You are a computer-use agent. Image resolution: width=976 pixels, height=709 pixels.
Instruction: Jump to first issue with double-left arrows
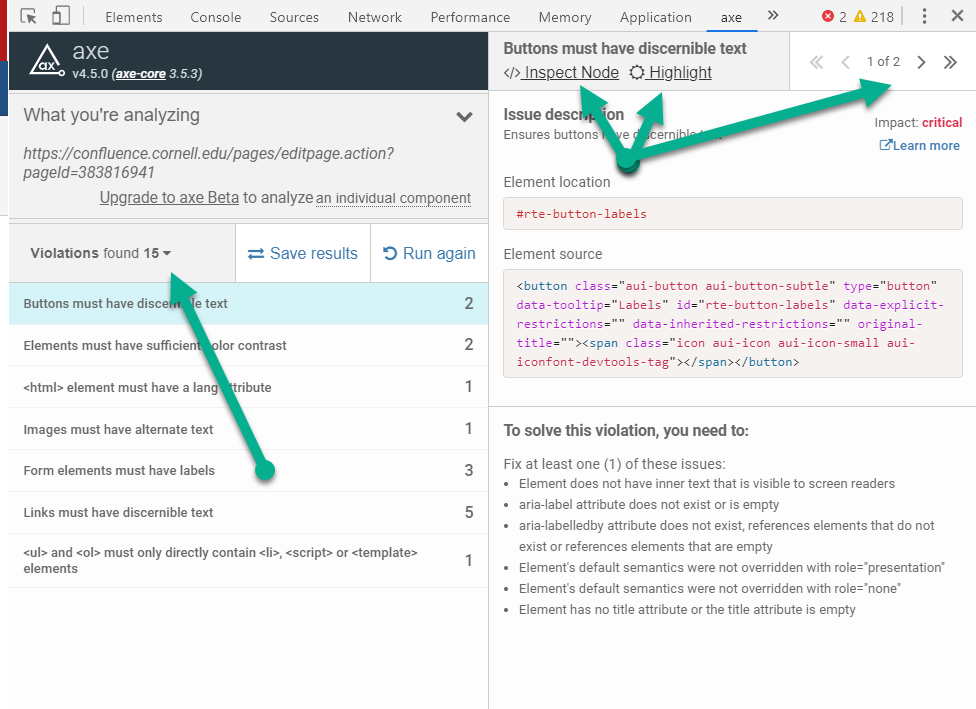816,62
